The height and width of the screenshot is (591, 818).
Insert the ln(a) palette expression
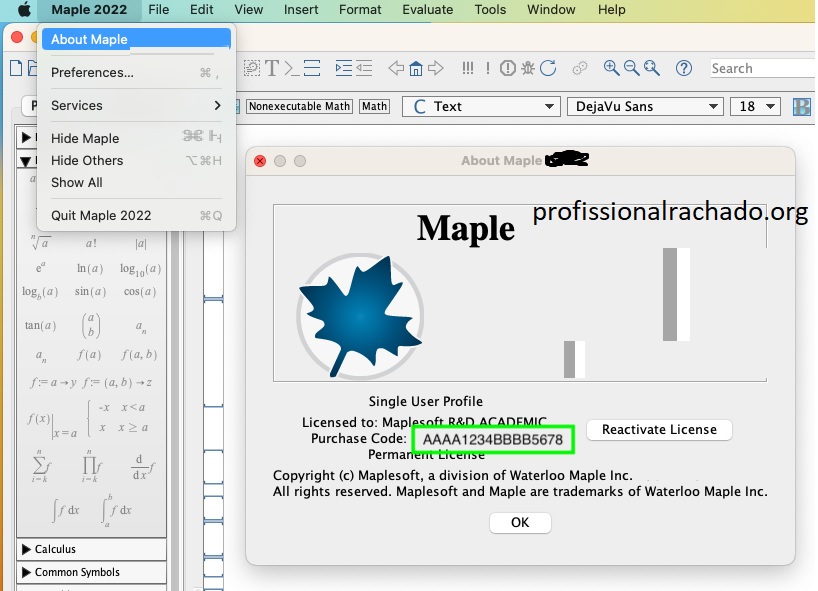pyautogui.click(x=90, y=269)
